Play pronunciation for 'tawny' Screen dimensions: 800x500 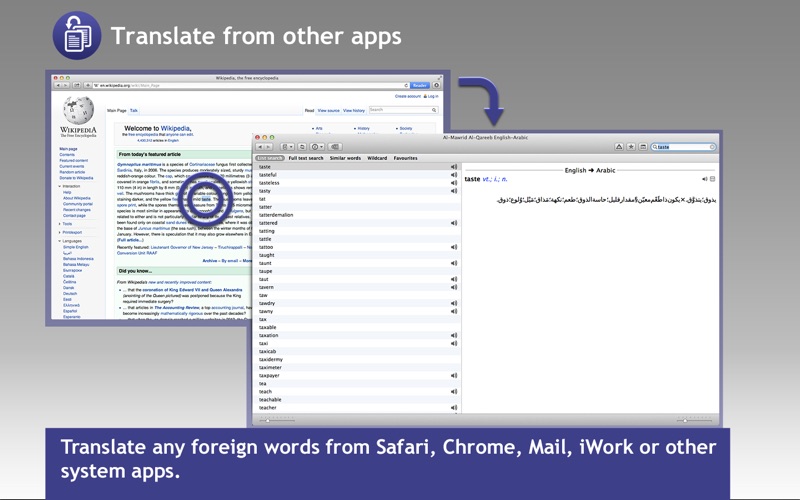point(454,311)
